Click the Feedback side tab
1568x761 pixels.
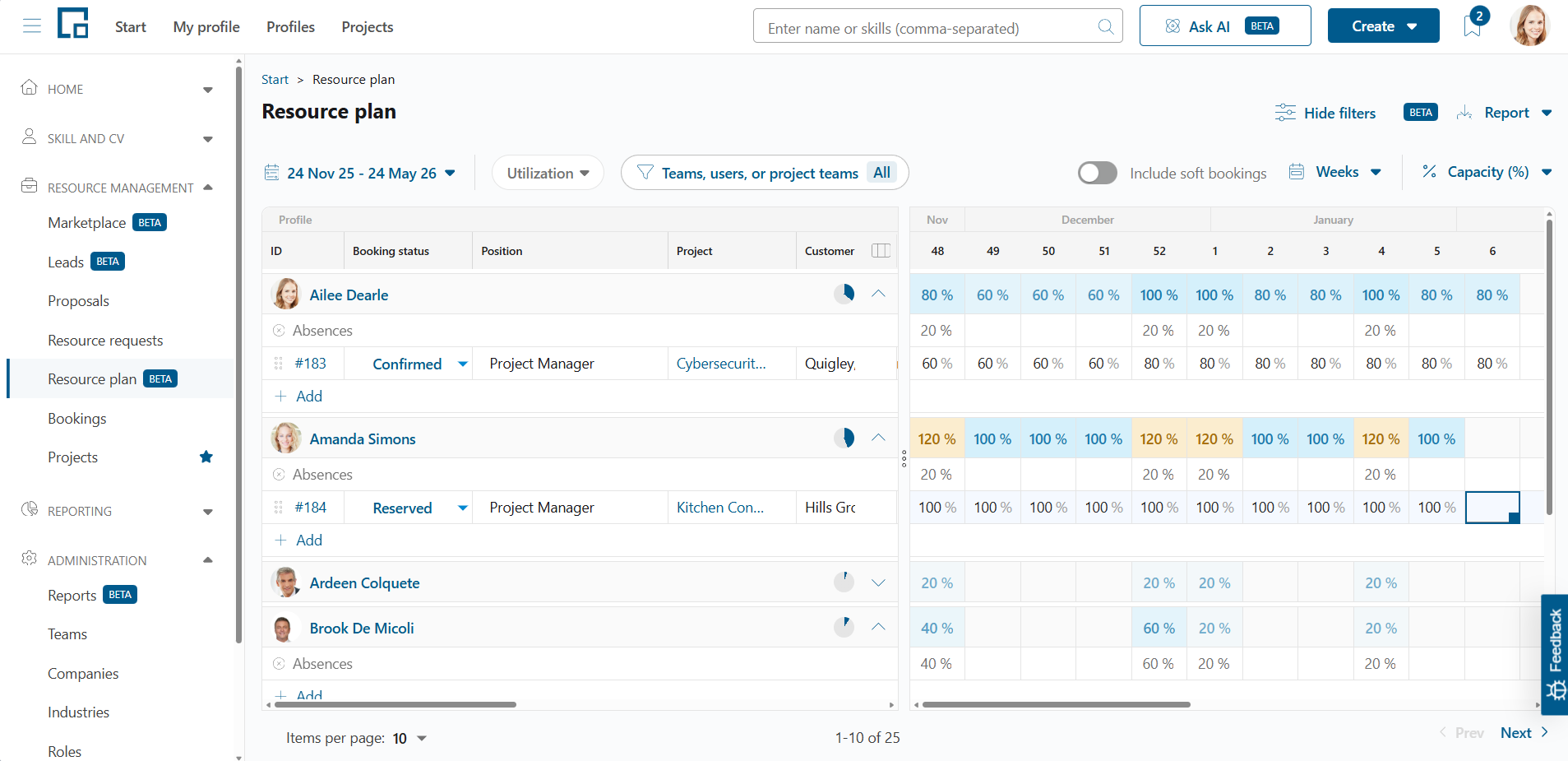[1555, 654]
